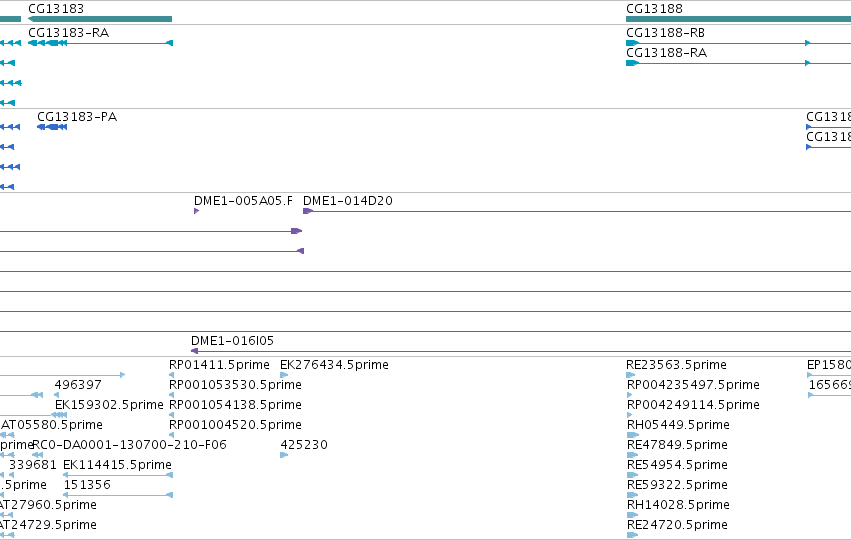The image size is (851, 540).
Task: Select the CG13183 gene bar
Action: point(100,19)
